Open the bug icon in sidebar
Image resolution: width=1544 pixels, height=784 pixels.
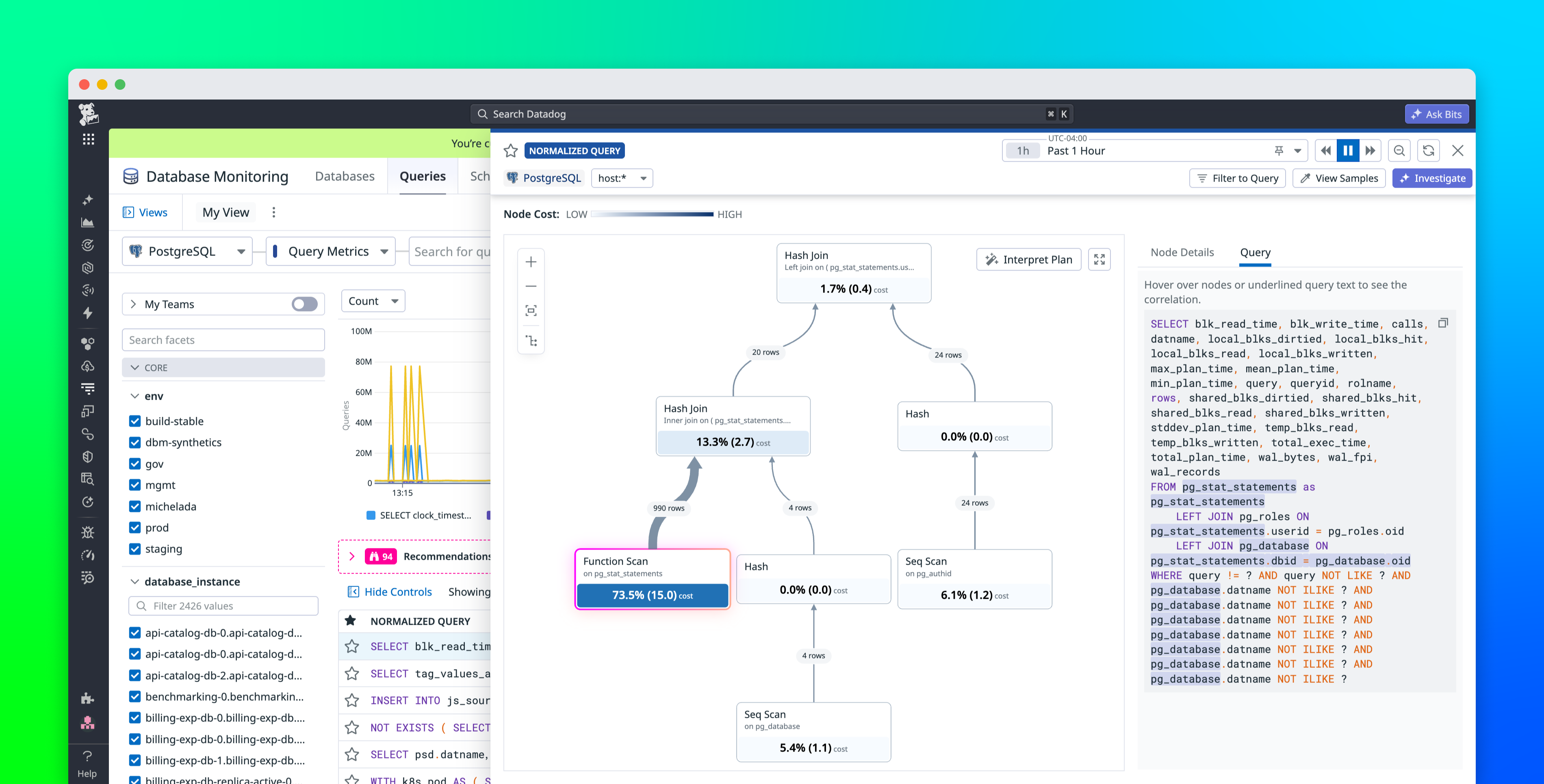coord(88,532)
